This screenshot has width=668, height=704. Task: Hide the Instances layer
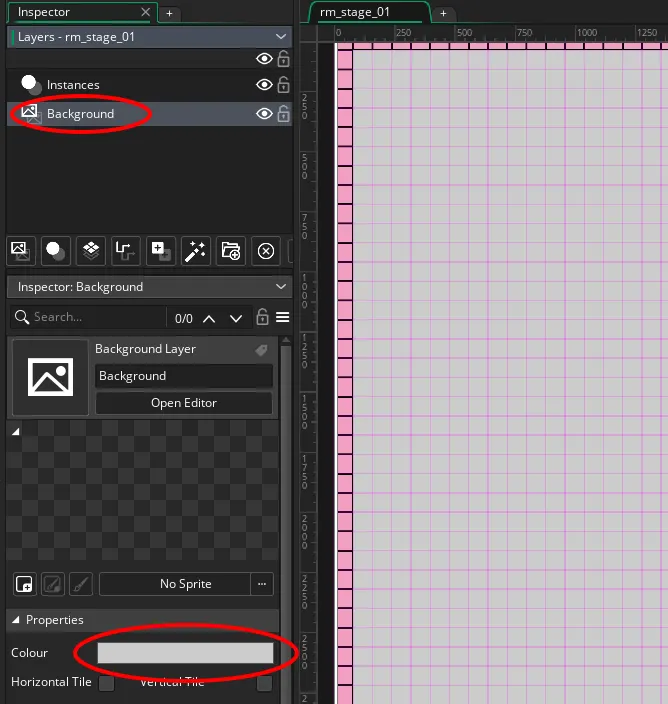click(264, 84)
